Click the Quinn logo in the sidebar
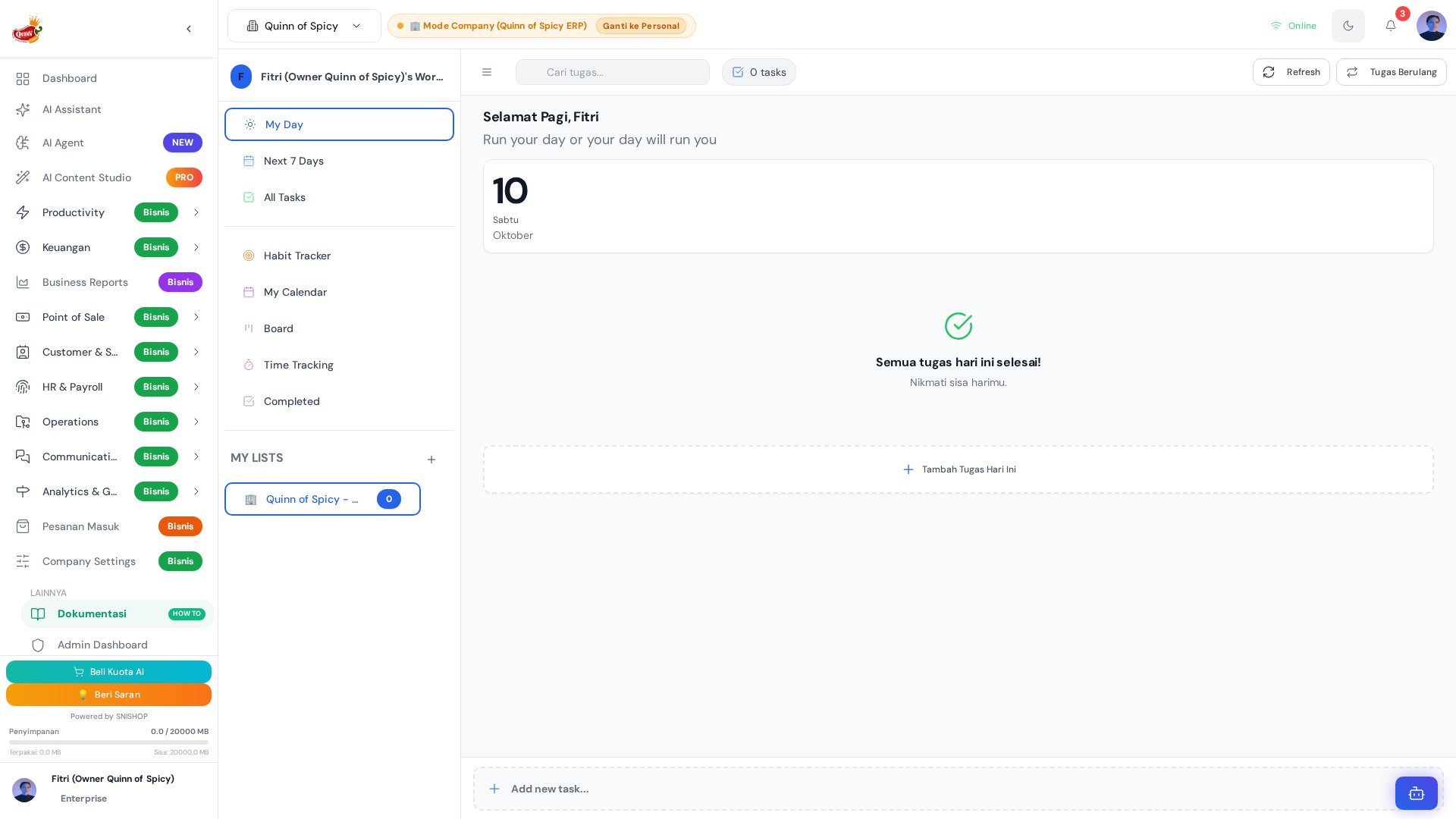Screen dimensions: 1456x819 pyautogui.click(x=27, y=29)
